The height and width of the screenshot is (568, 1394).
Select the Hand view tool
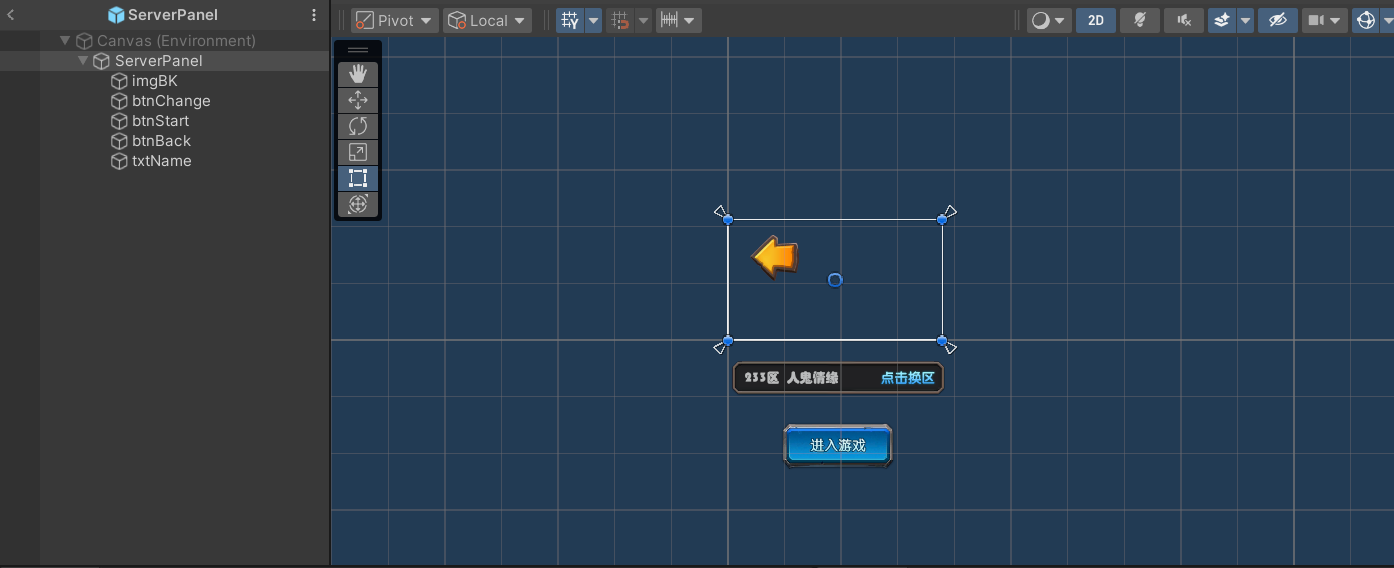[x=358, y=74]
